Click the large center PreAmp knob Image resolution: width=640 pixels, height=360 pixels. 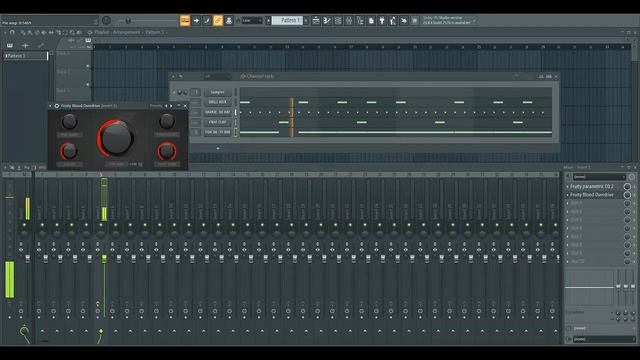pos(116,138)
